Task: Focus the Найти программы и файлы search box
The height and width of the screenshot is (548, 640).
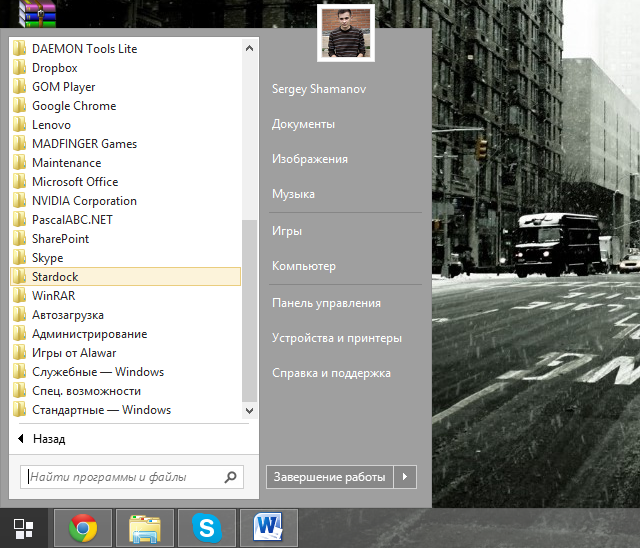Action: click(132, 477)
